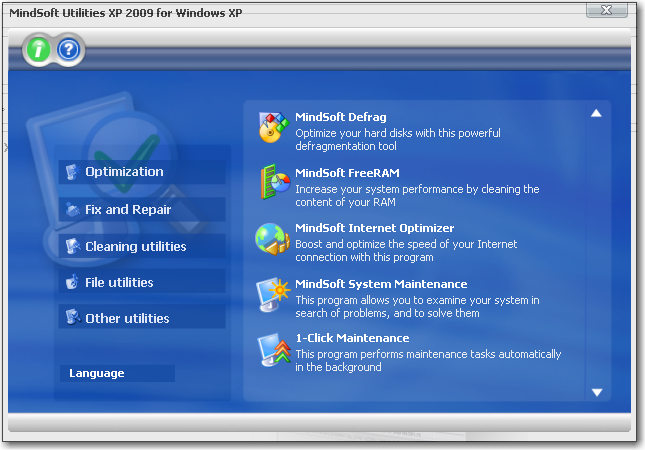The width and height of the screenshot is (645, 450).
Task: Select the Optimization category
Action: (x=142, y=172)
